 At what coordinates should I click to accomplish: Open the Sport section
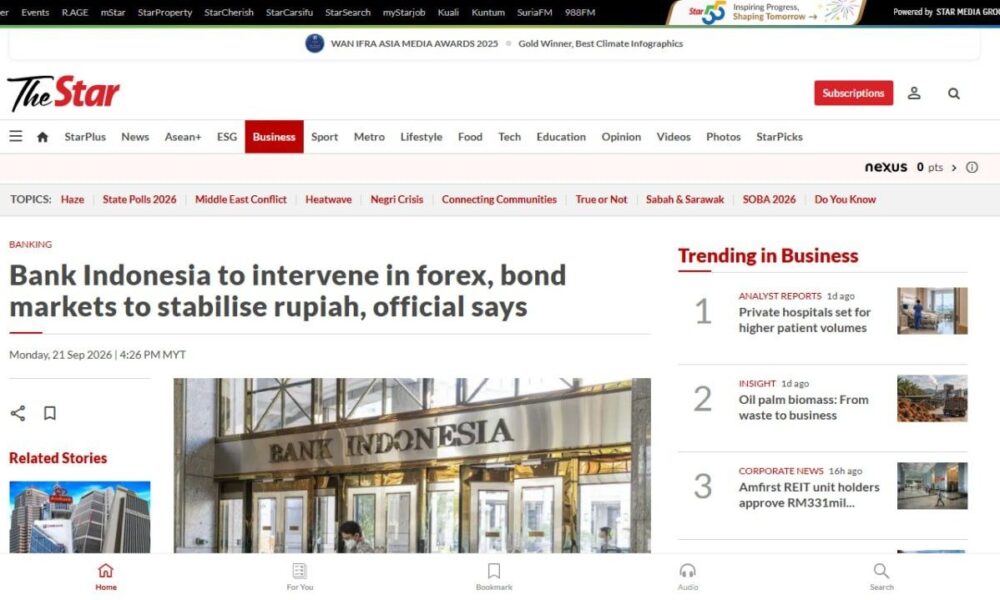[x=325, y=136]
